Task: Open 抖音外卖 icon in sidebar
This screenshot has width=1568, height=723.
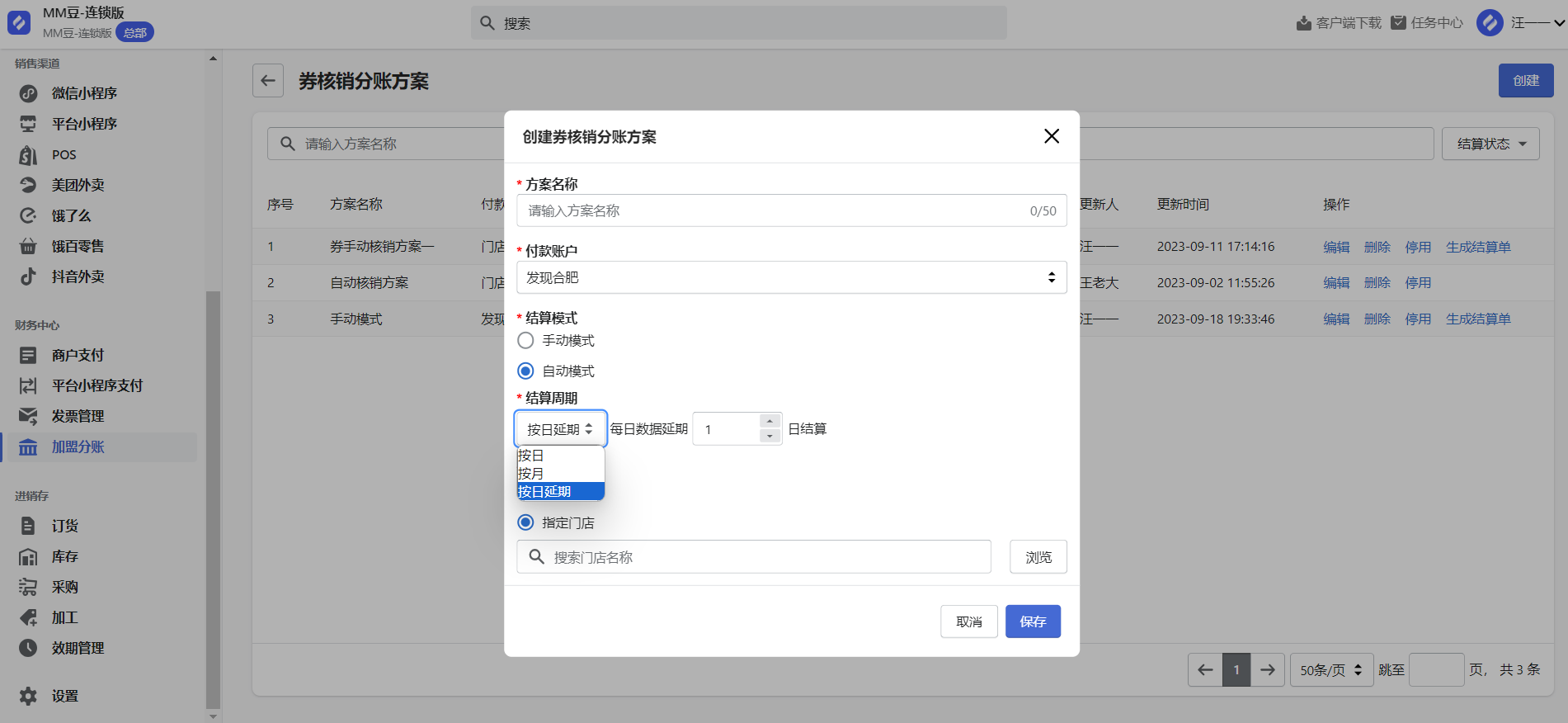Action: (x=28, y=276)
